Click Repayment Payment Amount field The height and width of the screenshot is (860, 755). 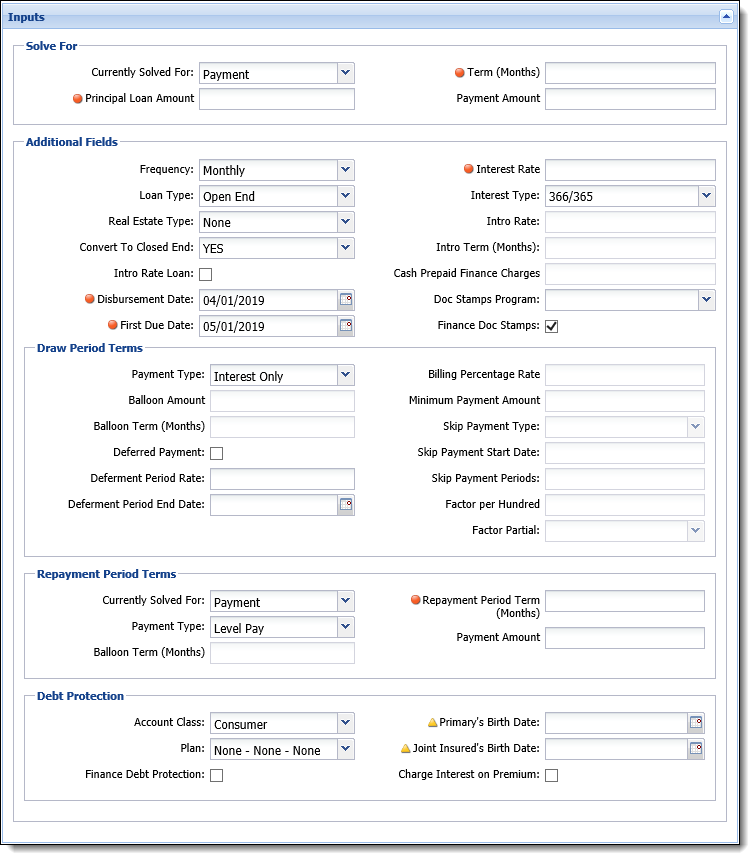click(x=625, y=638)
